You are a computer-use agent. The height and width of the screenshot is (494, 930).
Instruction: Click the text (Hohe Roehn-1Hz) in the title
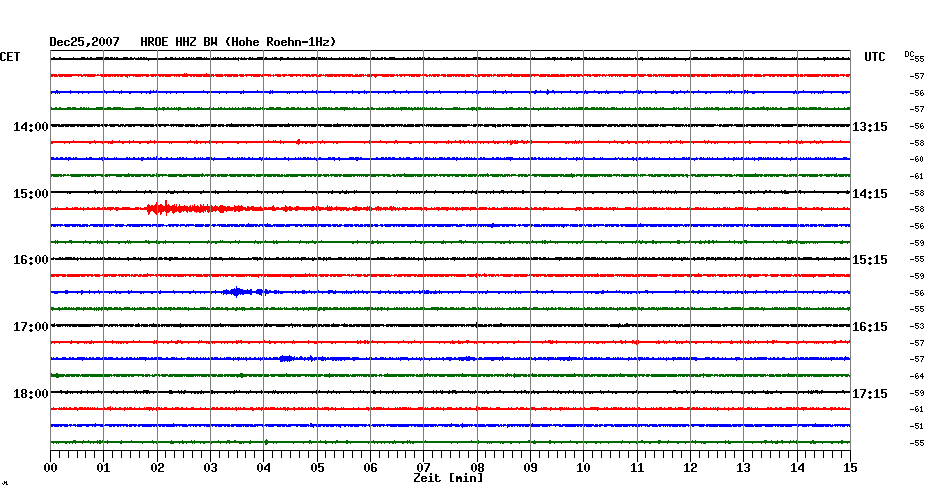[281, 42]
